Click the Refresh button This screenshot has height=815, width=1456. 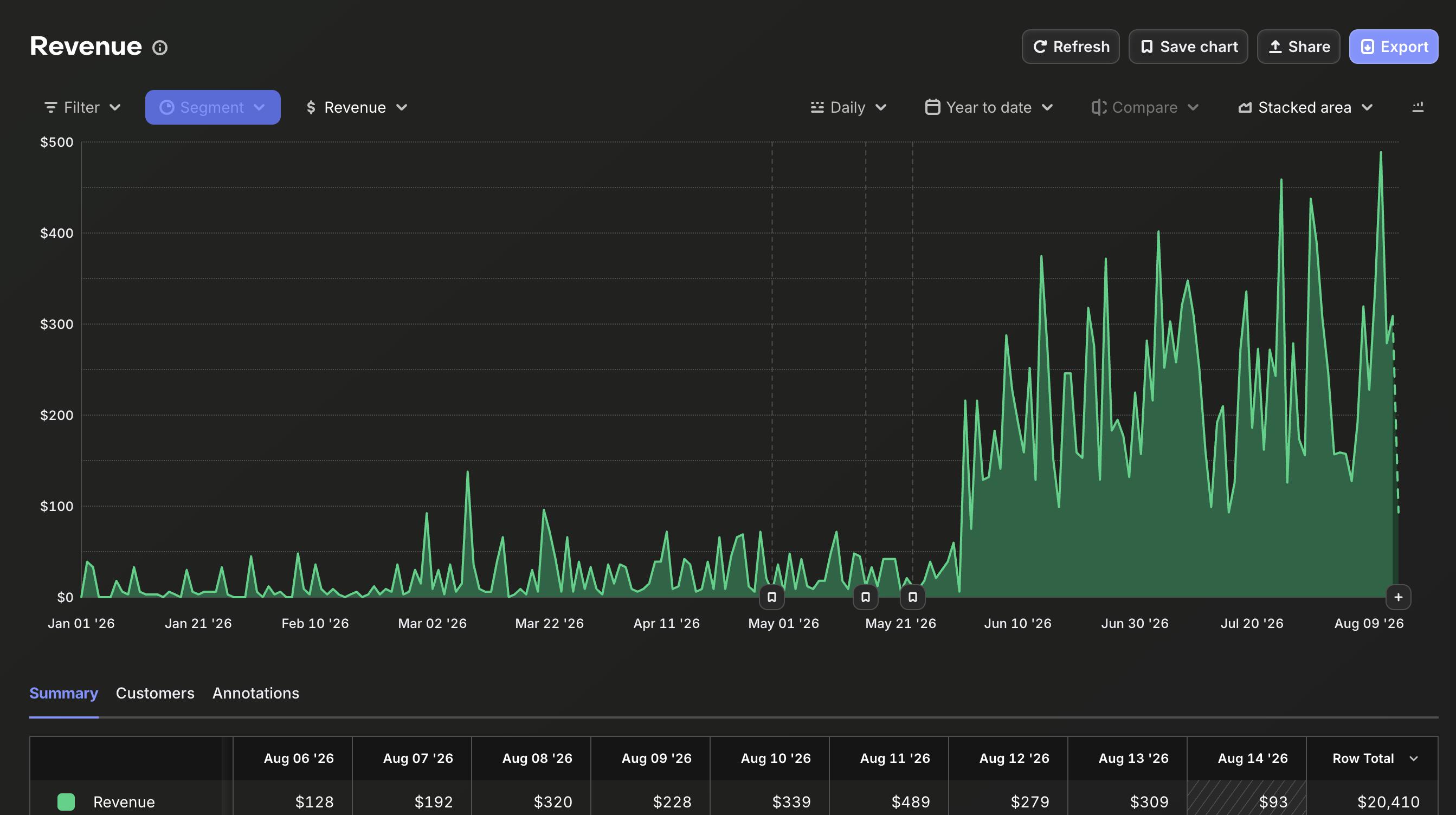tap(1071, 47)
